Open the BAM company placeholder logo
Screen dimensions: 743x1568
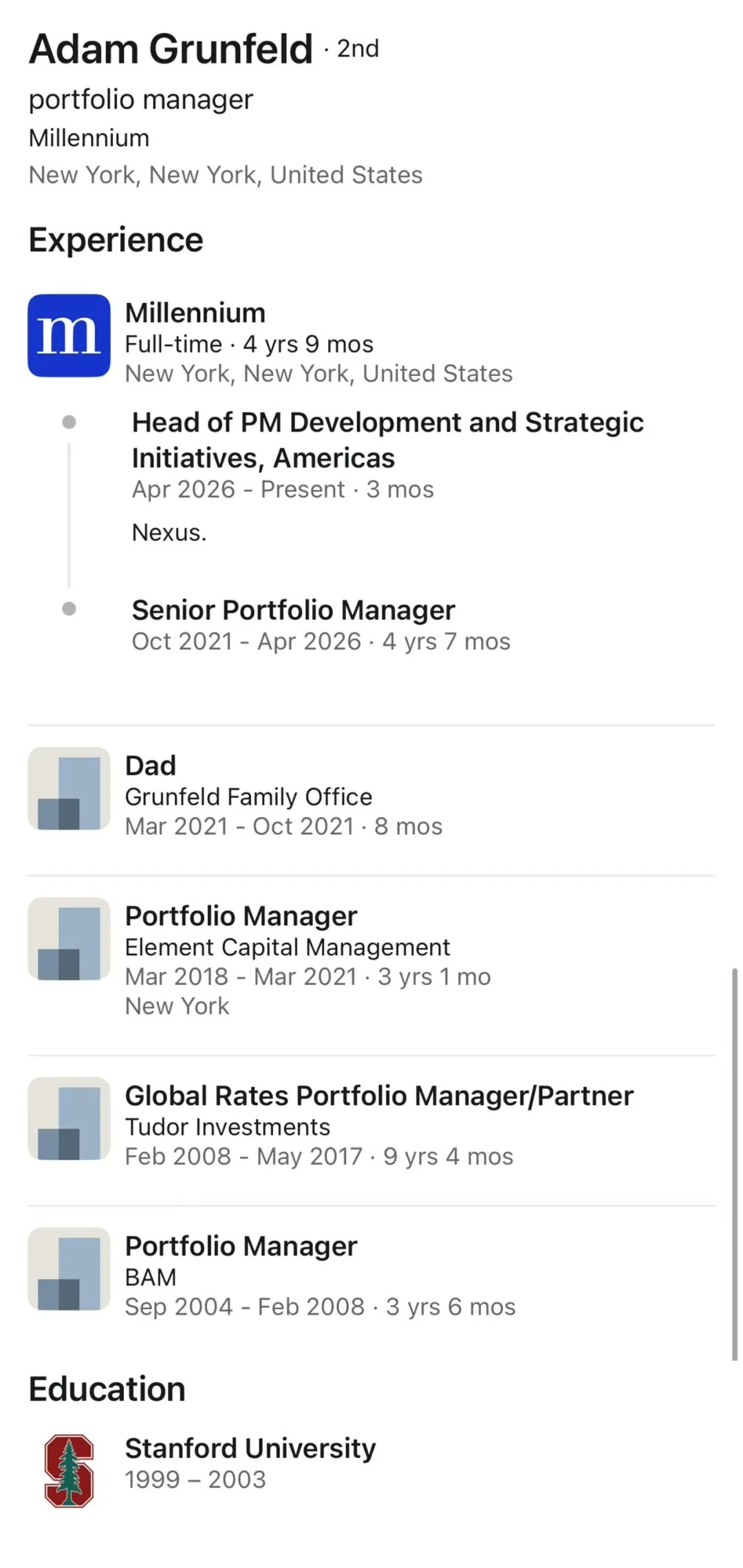(69, 1269)
